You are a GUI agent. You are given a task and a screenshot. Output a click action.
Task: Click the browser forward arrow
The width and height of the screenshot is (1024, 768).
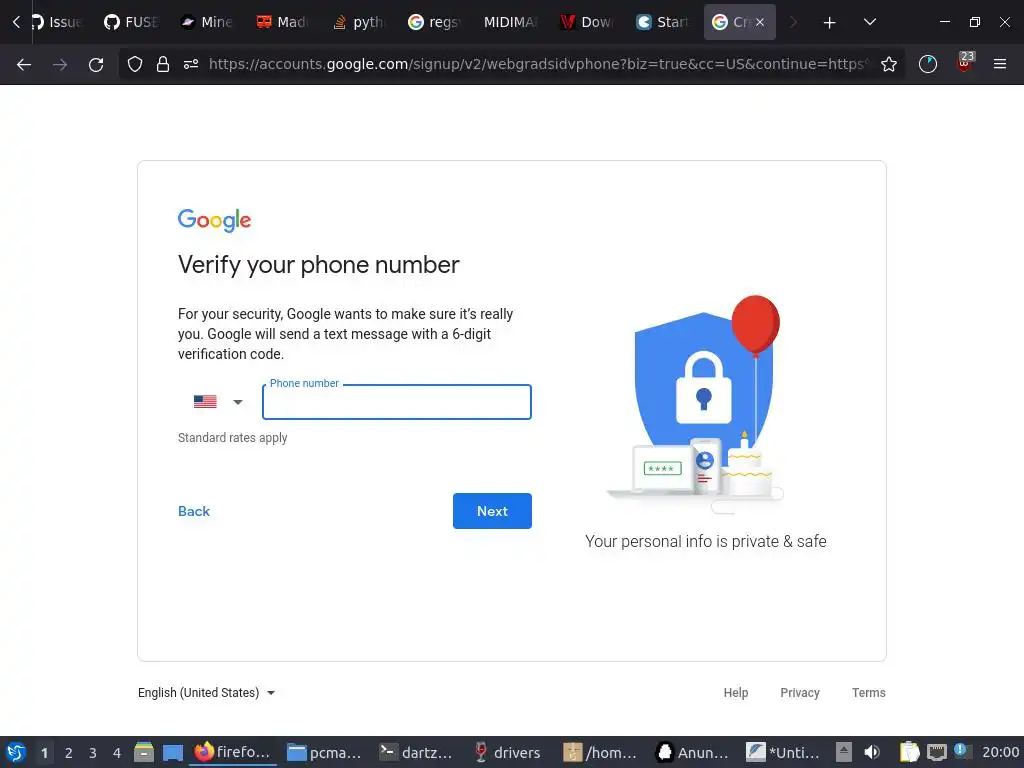(x=59, y=64)
